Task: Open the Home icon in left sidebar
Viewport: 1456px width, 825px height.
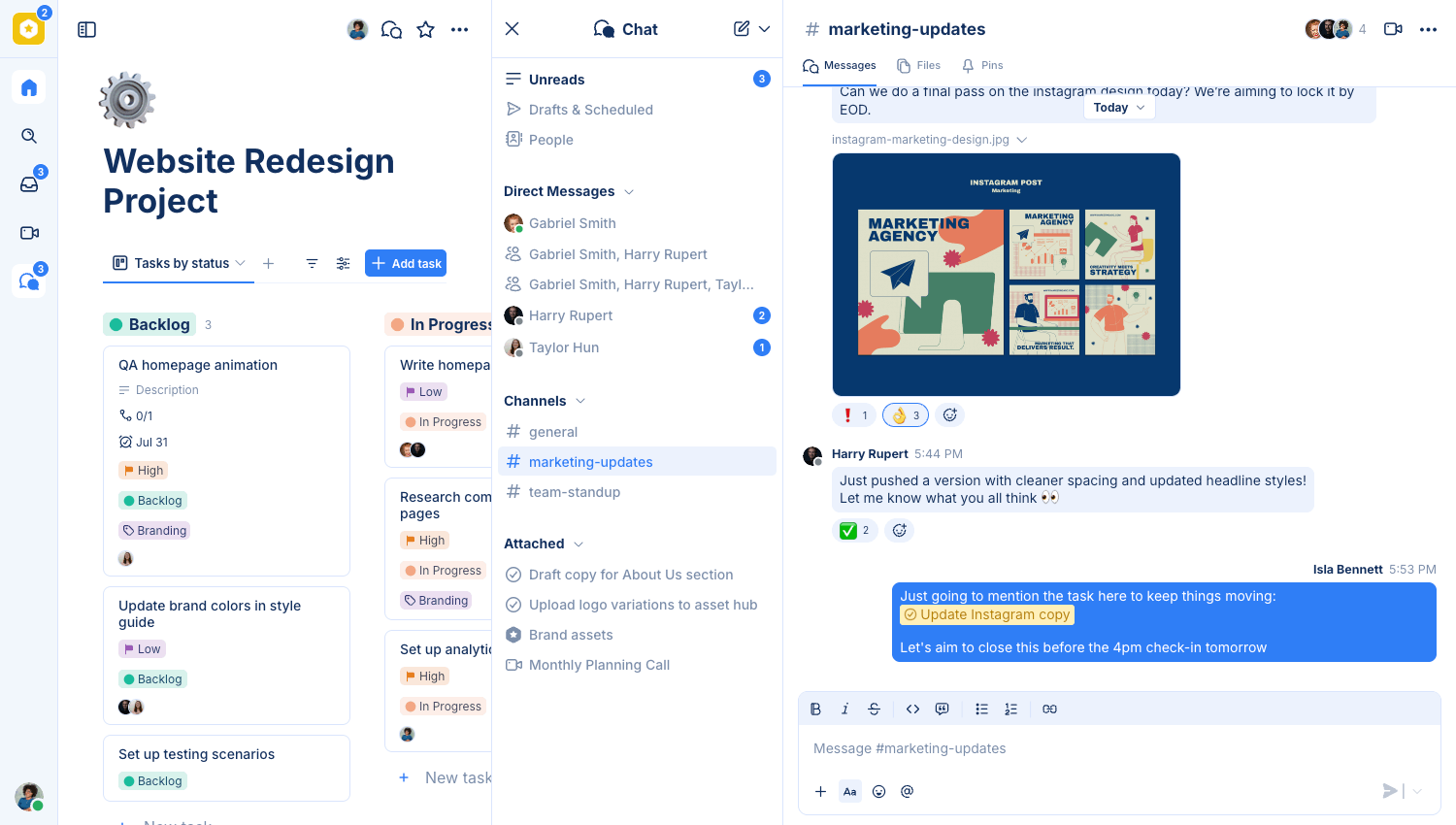Action: [29, 87]
